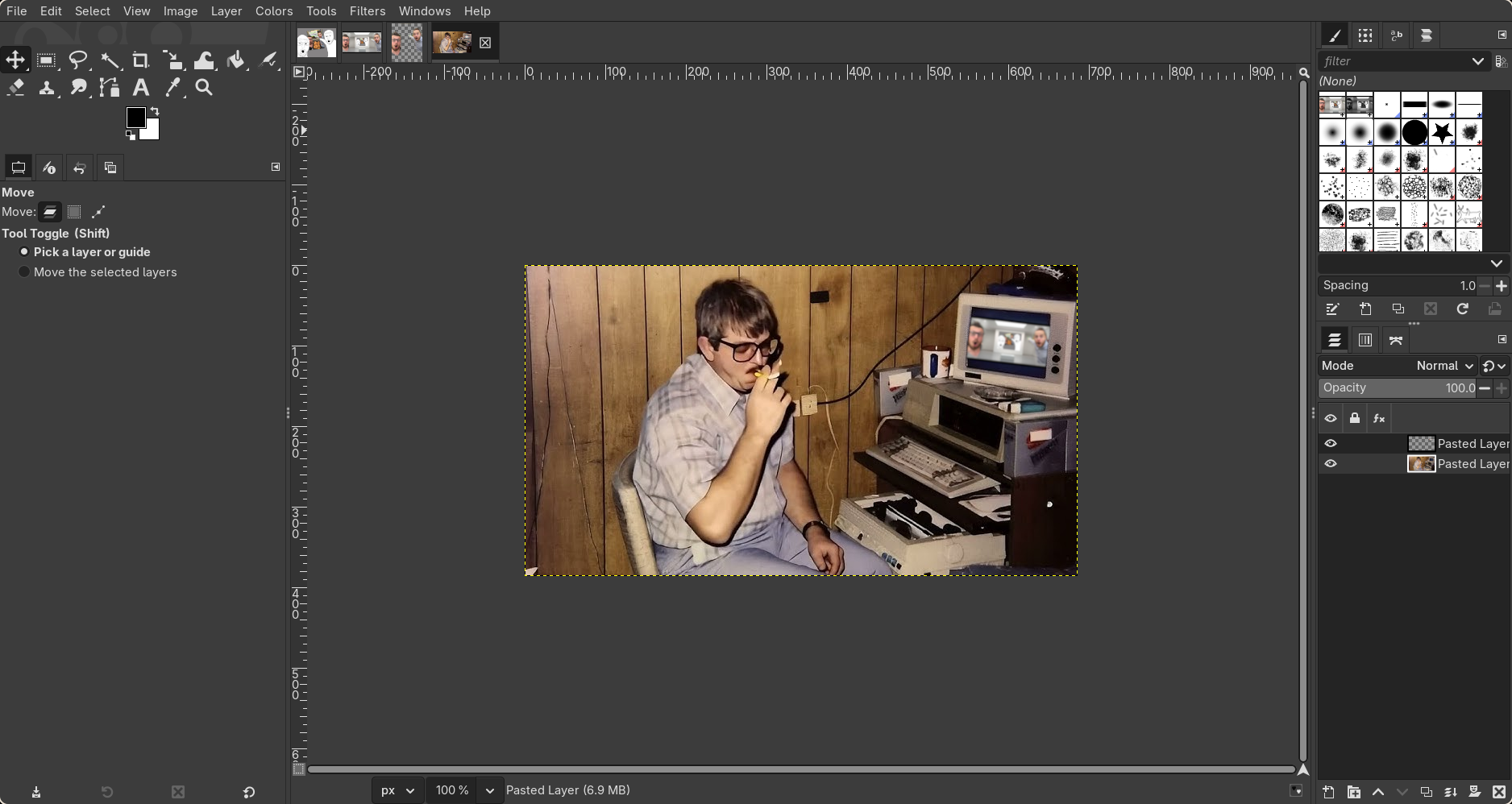Open the layer Mode dropdown showing Normal
Viewport: 1512px width, 804px height.
pos(1445,366)
